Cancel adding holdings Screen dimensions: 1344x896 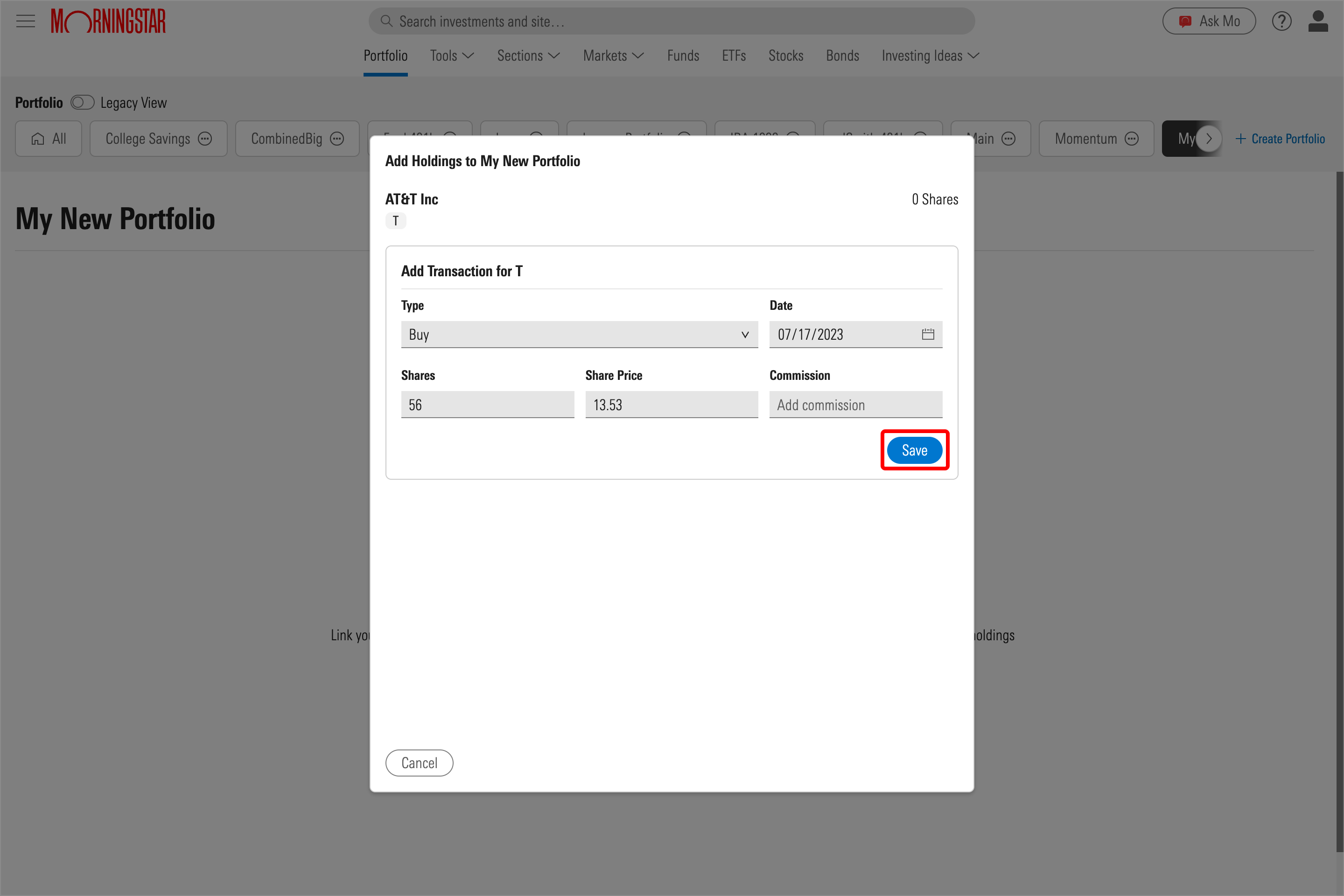coord(420,763)
